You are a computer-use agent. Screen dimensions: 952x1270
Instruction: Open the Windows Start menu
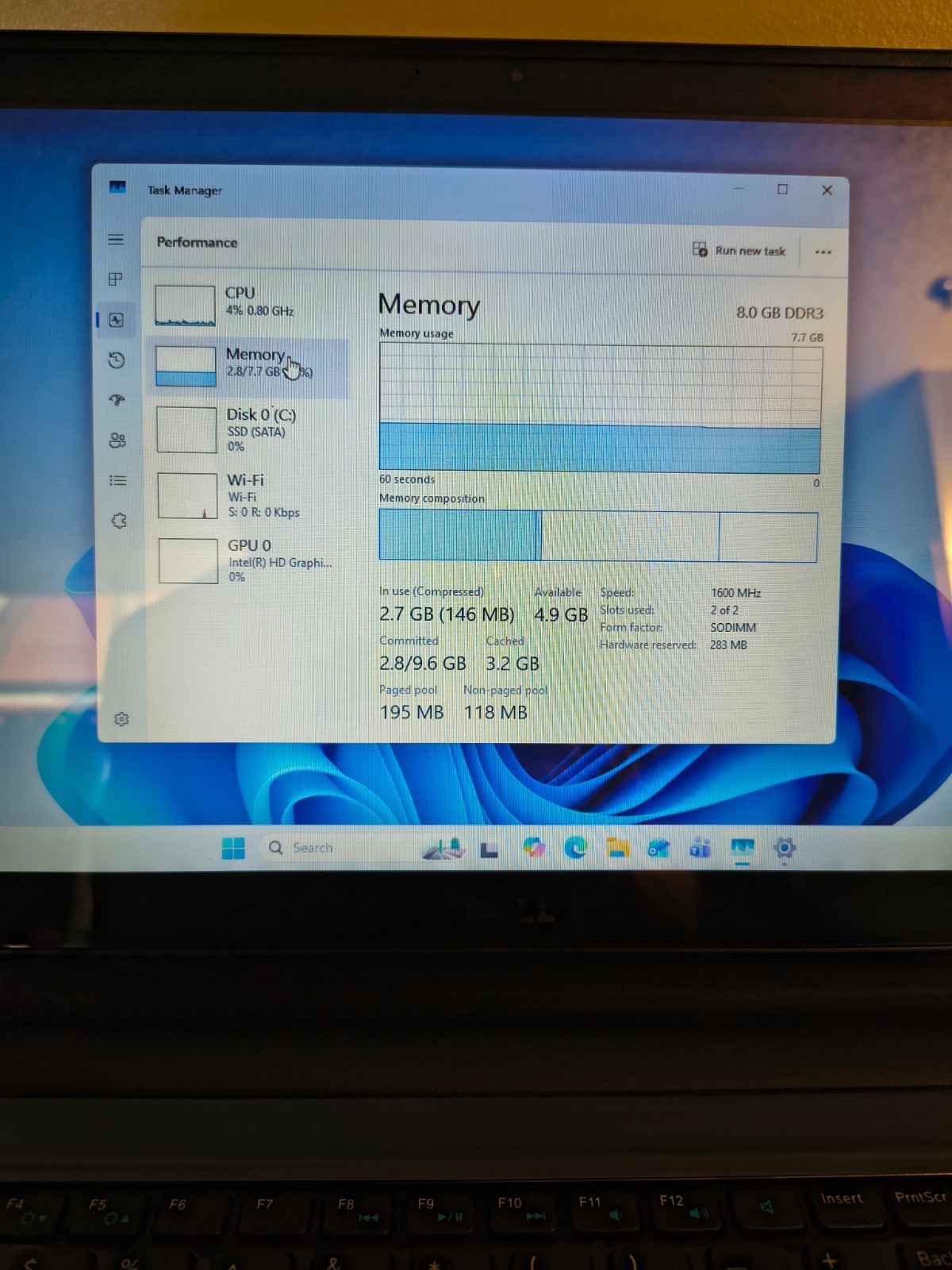tap(233, 848)
